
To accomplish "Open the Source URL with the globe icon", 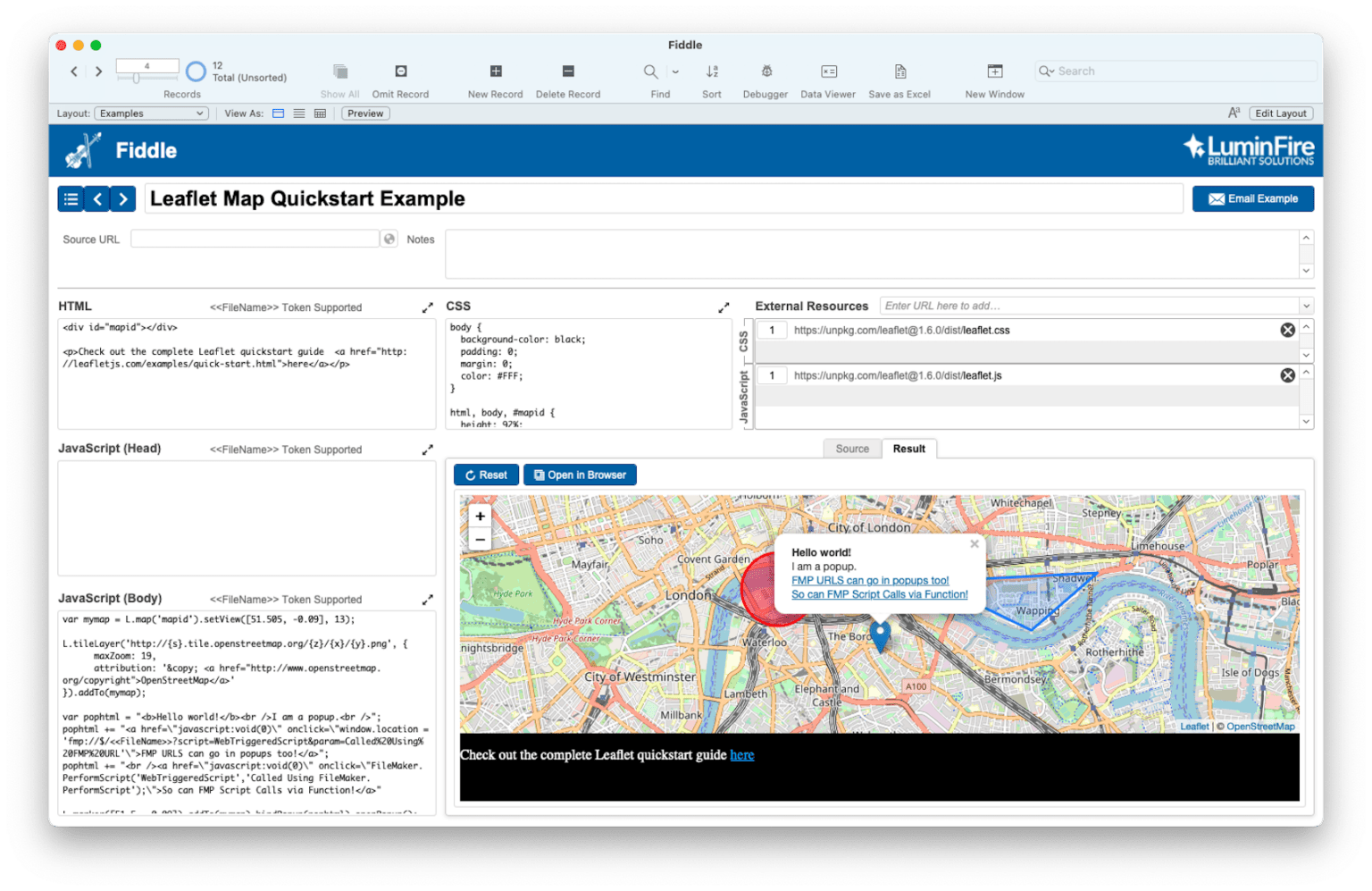I will (389, 239).
